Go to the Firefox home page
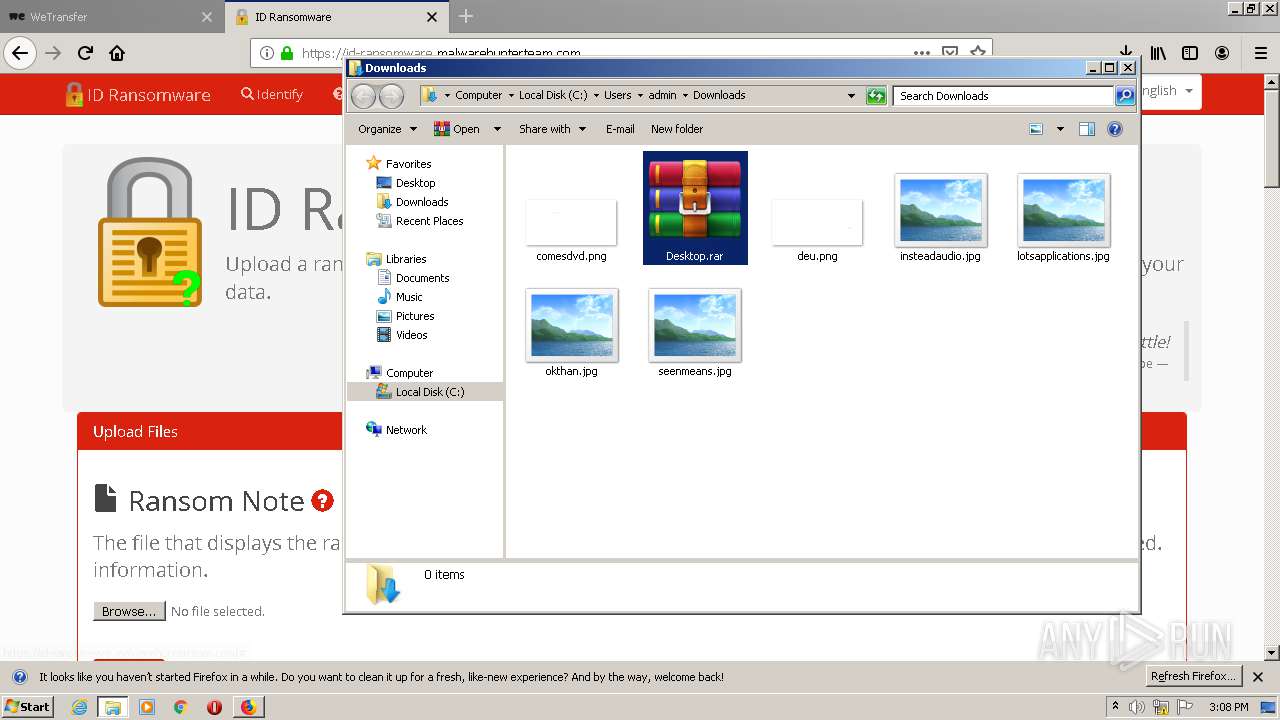The height and width of the screenshot is (720, 1280). click(117, 53)
